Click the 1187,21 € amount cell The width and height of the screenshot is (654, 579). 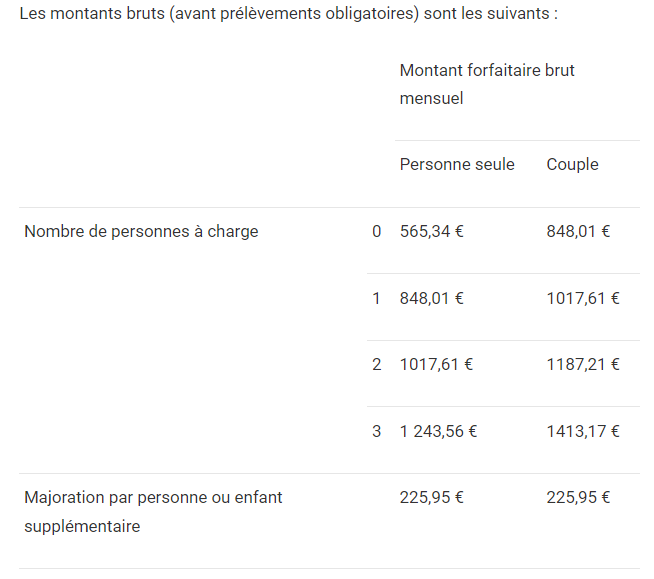click(x=583, y=364)
